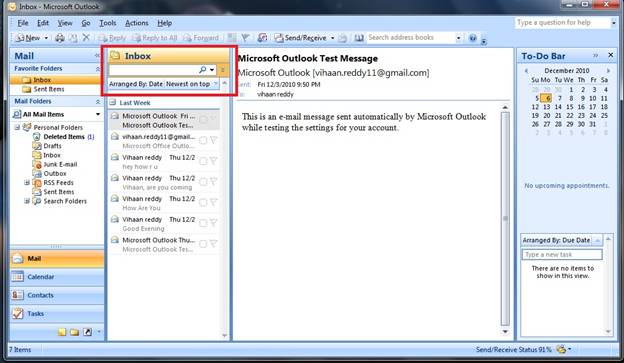Viewport: 624px width, 363px height.
Task: Click the Follow Up flag icon in toolbar
Action: (245, 38)
